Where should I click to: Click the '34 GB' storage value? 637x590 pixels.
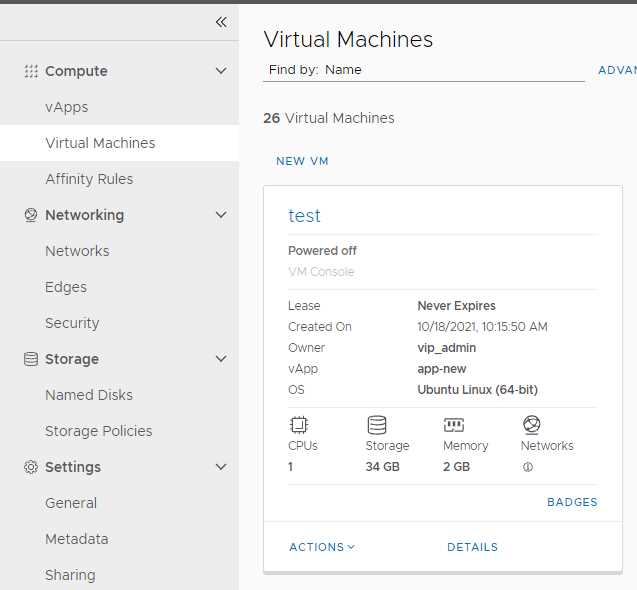tap(382, 466)
